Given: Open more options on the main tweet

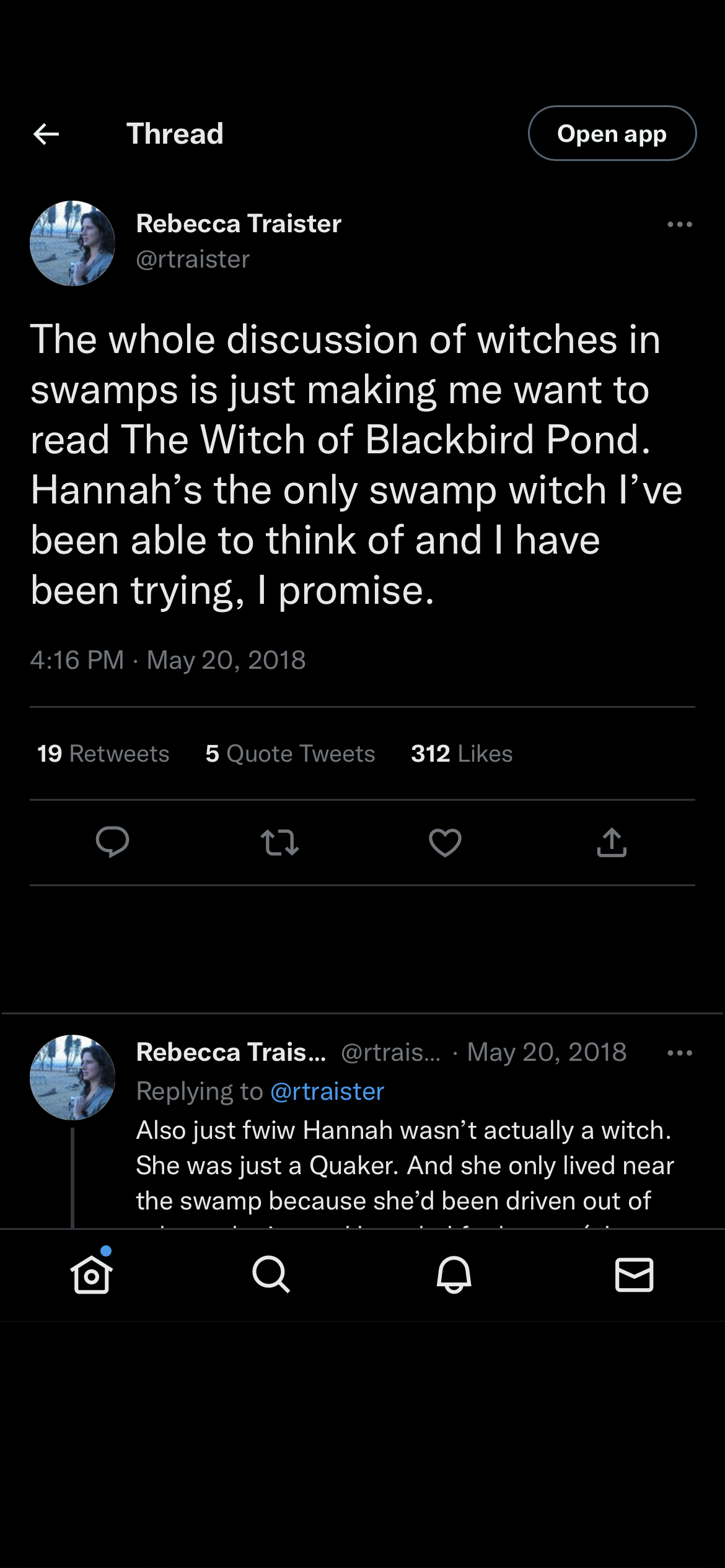Looking at the screenshot, I should tap(679, 225).
